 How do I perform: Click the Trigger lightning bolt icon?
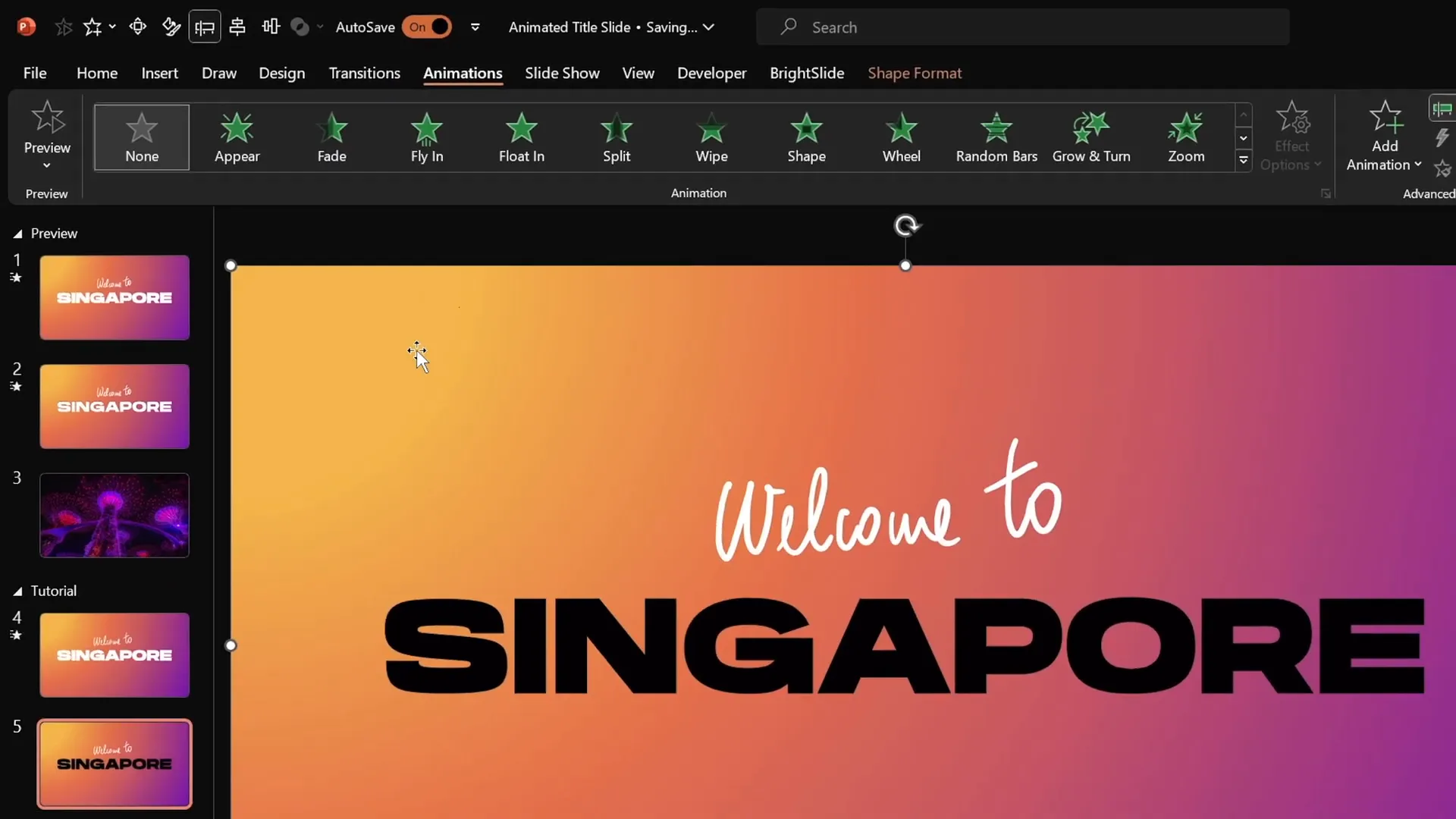click(1442, 138)
